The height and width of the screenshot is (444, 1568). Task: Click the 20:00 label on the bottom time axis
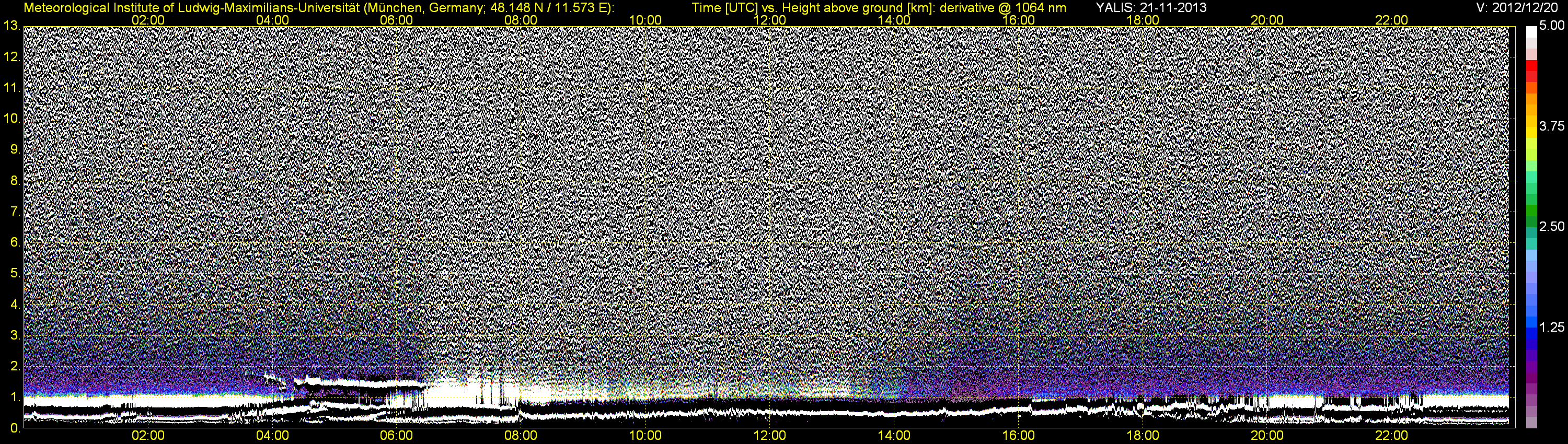(x=1267, y=436)
